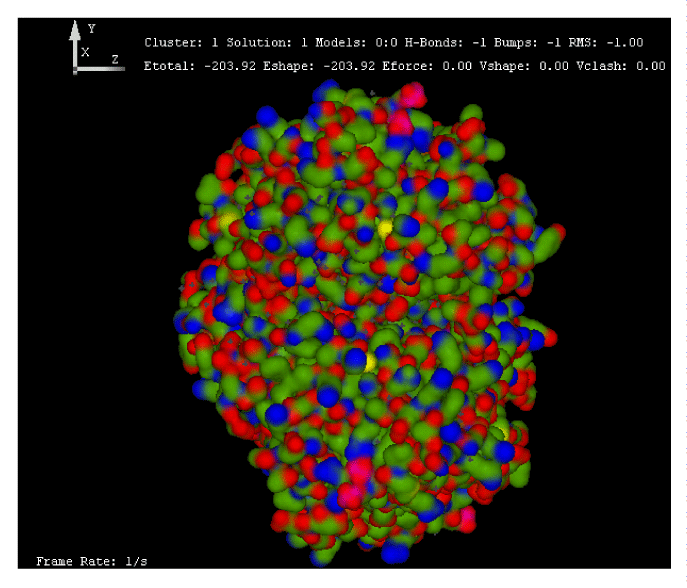This screenshot has width=687, height=588.
Task: Click the 'Cluster: 1' status text
Action: 181,43
